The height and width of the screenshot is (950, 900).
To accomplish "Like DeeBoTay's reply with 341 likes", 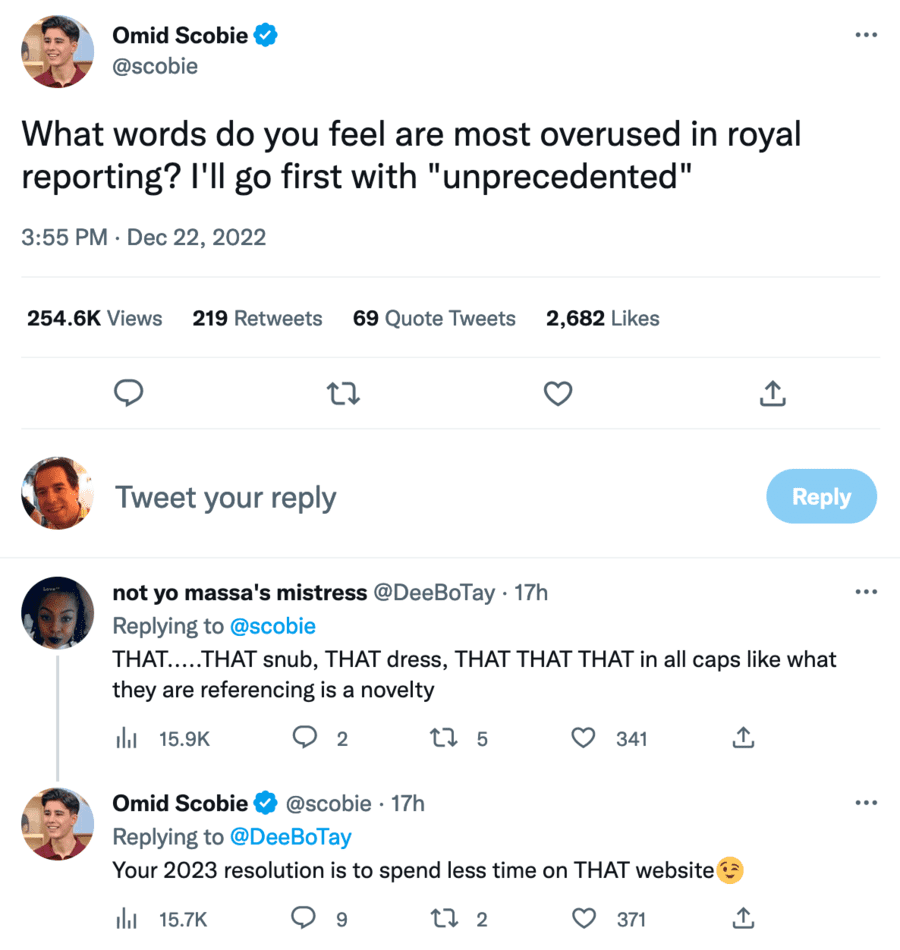I will tap(583, 739).
